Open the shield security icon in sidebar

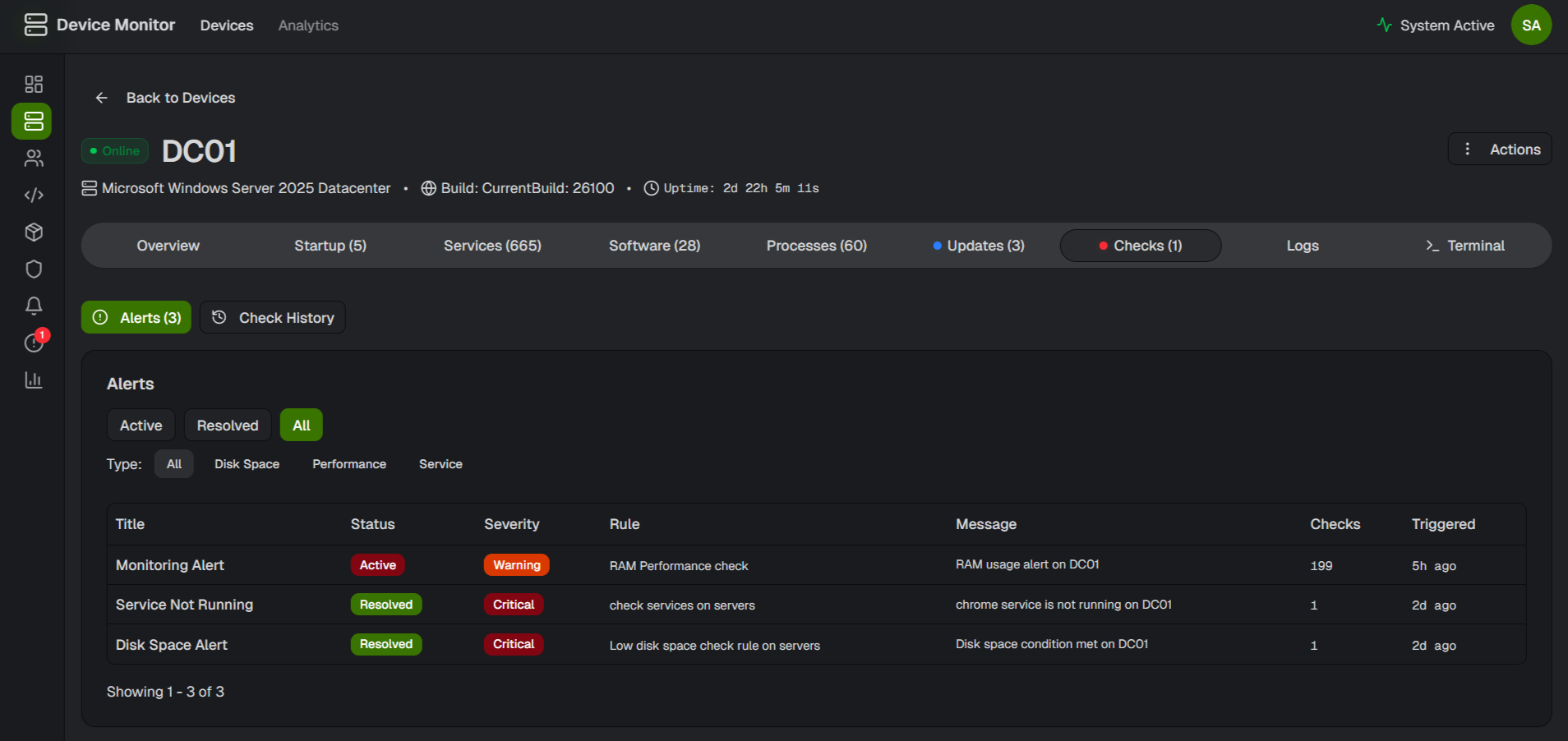[34, 269]
